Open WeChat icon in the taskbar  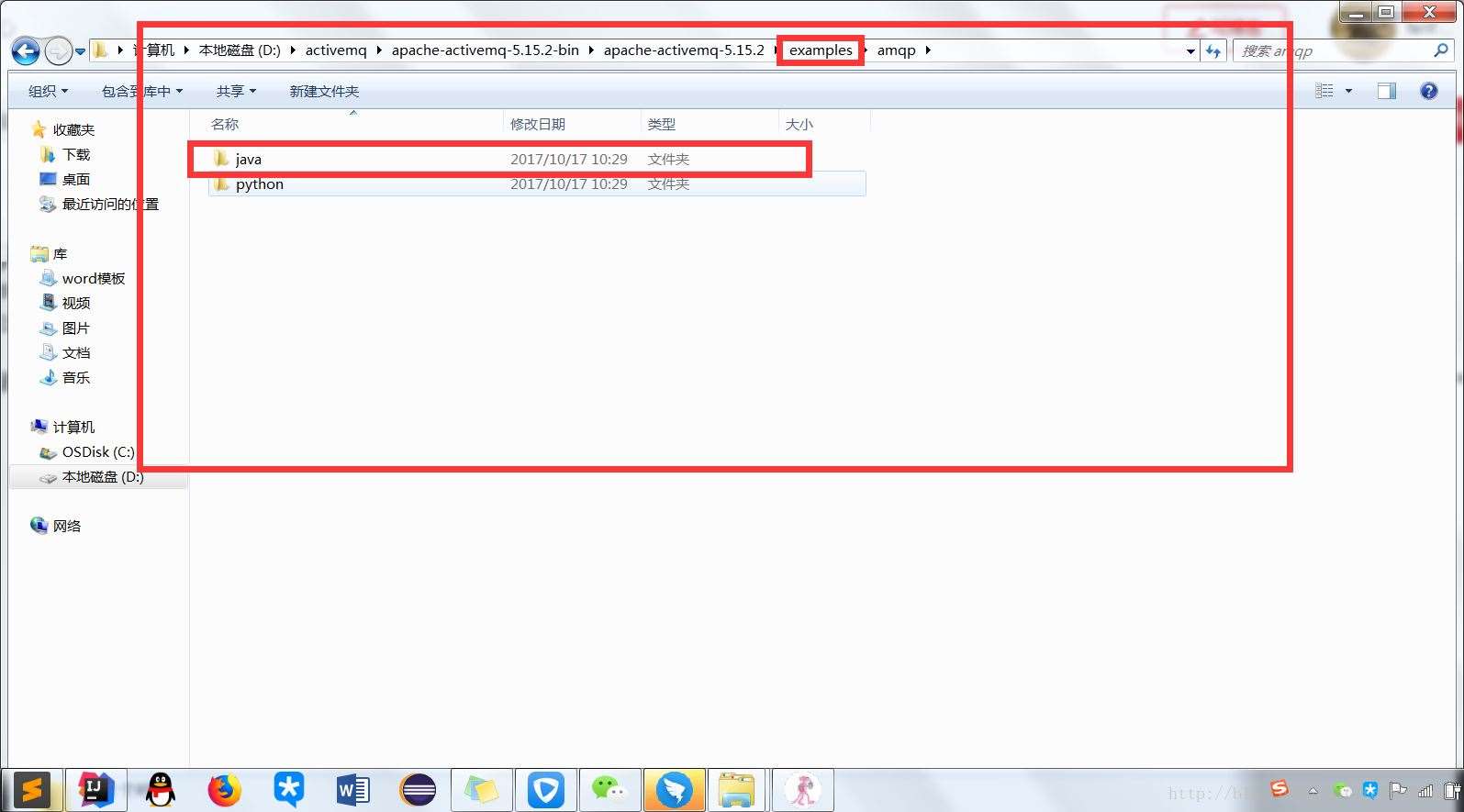(x=609, y=790)
